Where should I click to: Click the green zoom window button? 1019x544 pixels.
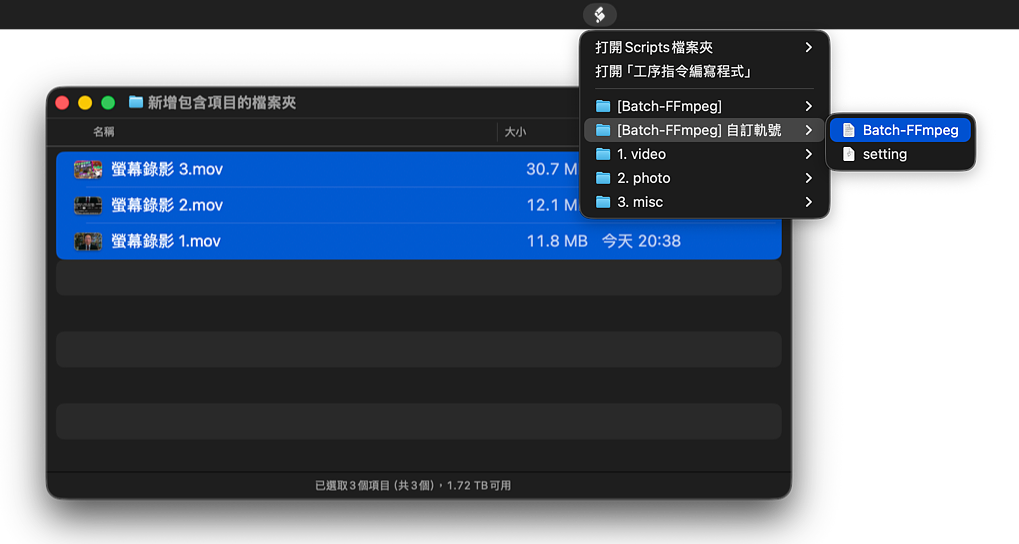click(108, 102)
